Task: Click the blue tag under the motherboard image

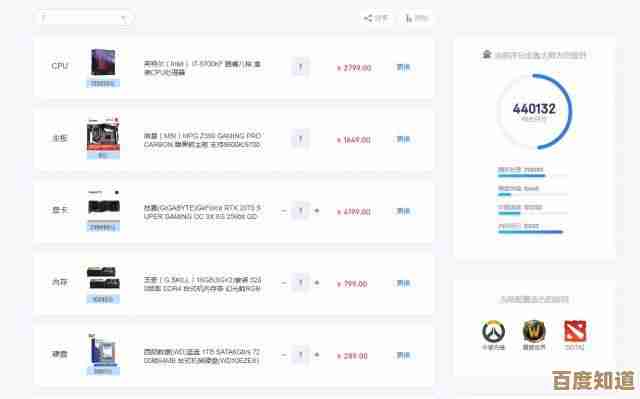Action: click(103, 155)
